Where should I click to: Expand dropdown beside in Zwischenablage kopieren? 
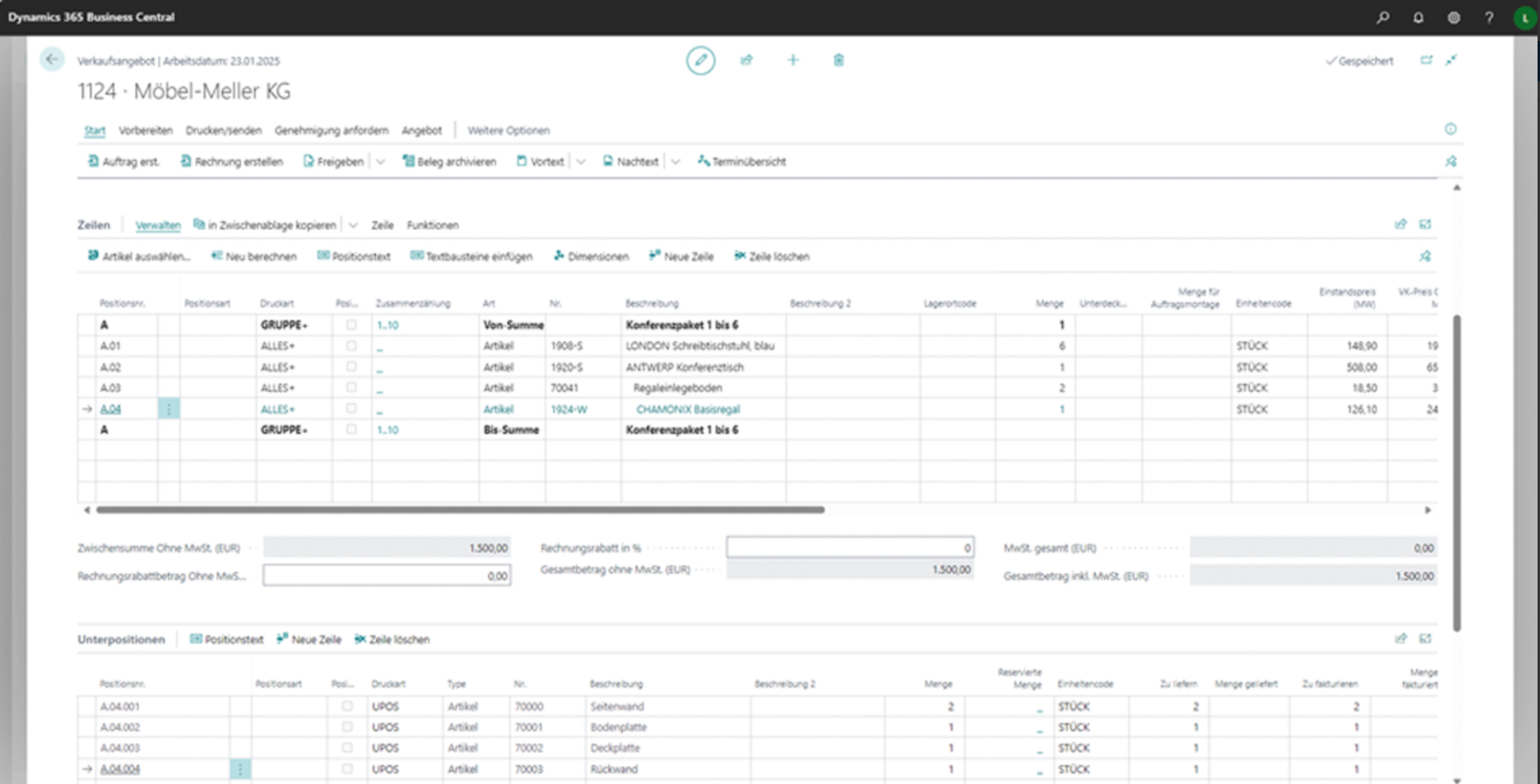pos(353,225)
